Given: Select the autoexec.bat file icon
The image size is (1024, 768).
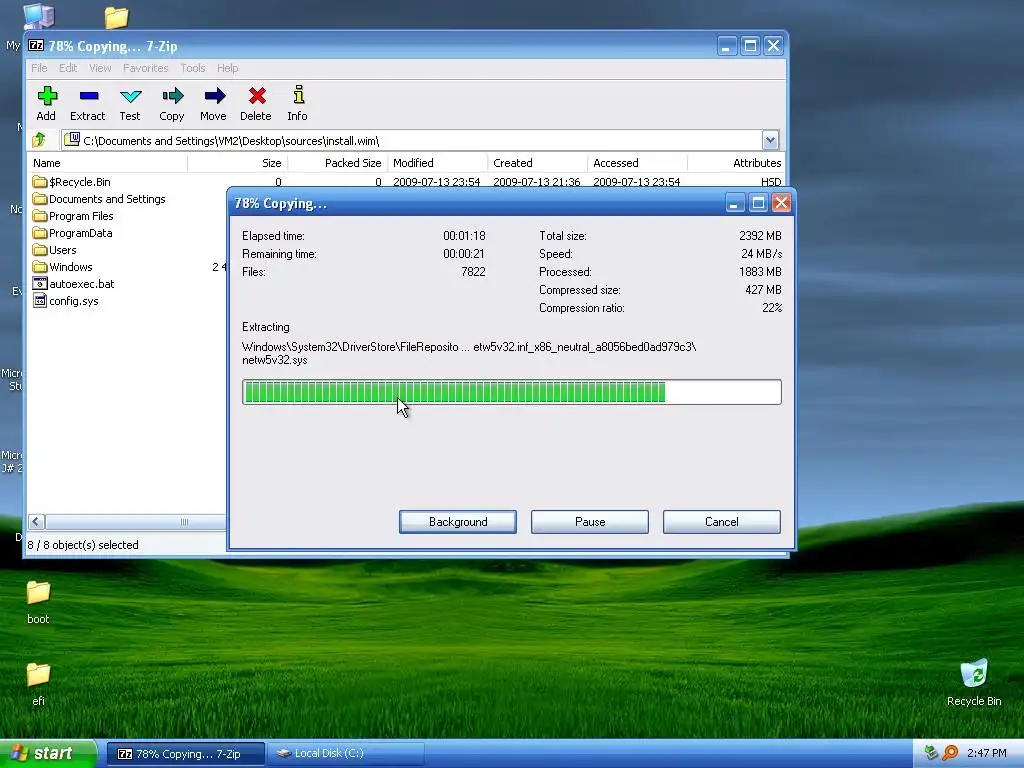Looking at the screenshot, I should point(40,283).
